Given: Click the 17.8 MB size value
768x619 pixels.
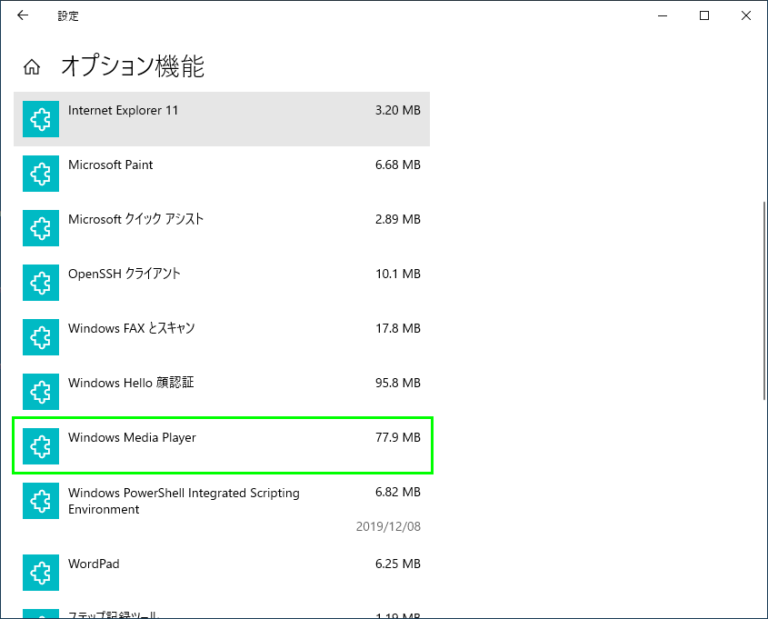Looking at the screenshot, I should click(398, 328).
